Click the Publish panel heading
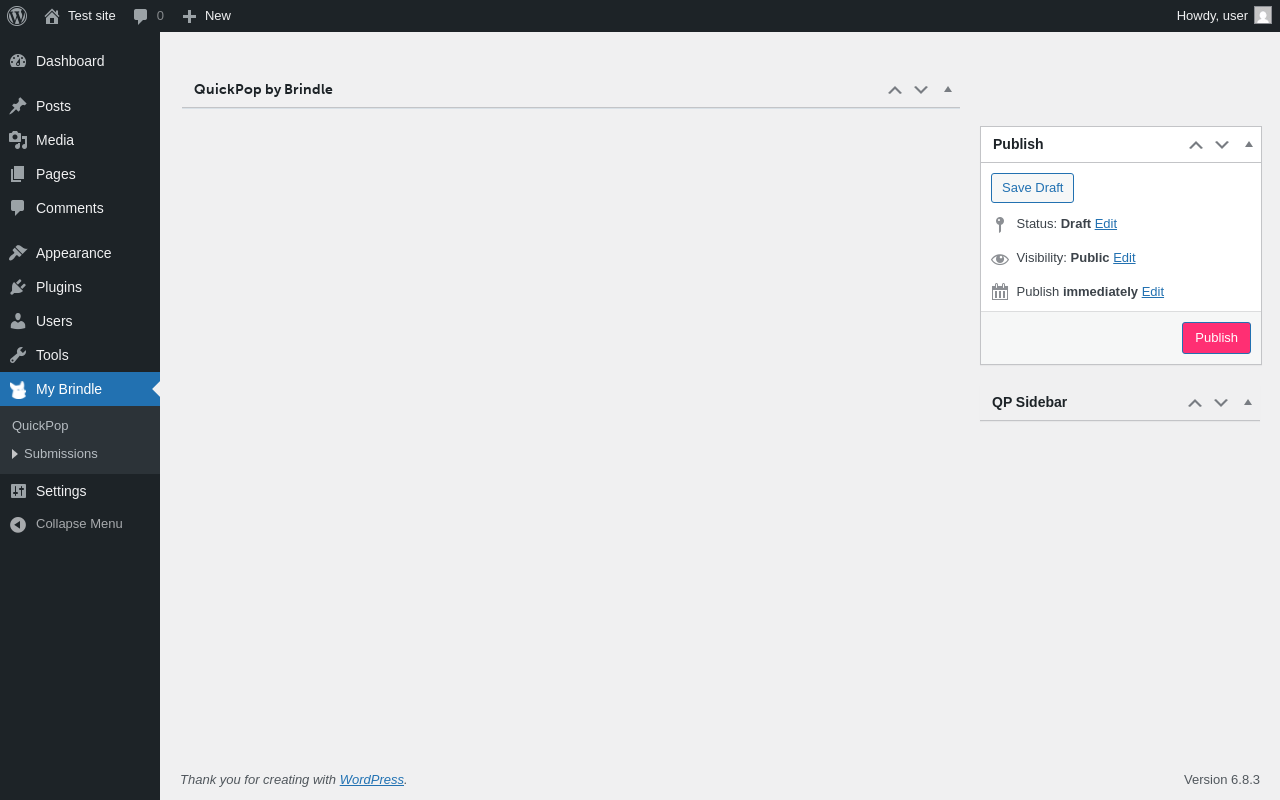This screenshot has height=800, width=1280. click(x=1018, y=144)
